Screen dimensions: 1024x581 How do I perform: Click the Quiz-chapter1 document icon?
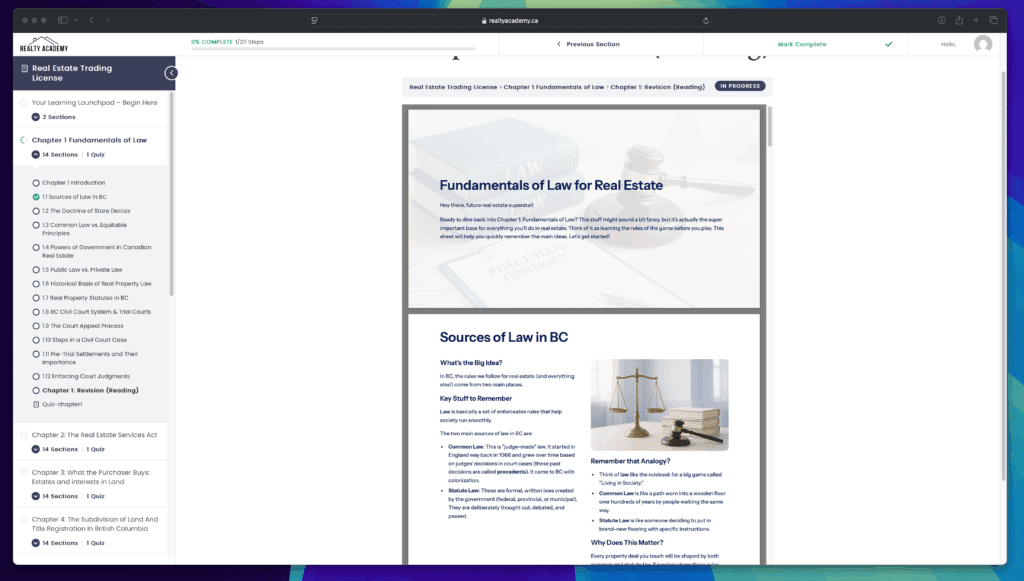click(x=35, y=404)
